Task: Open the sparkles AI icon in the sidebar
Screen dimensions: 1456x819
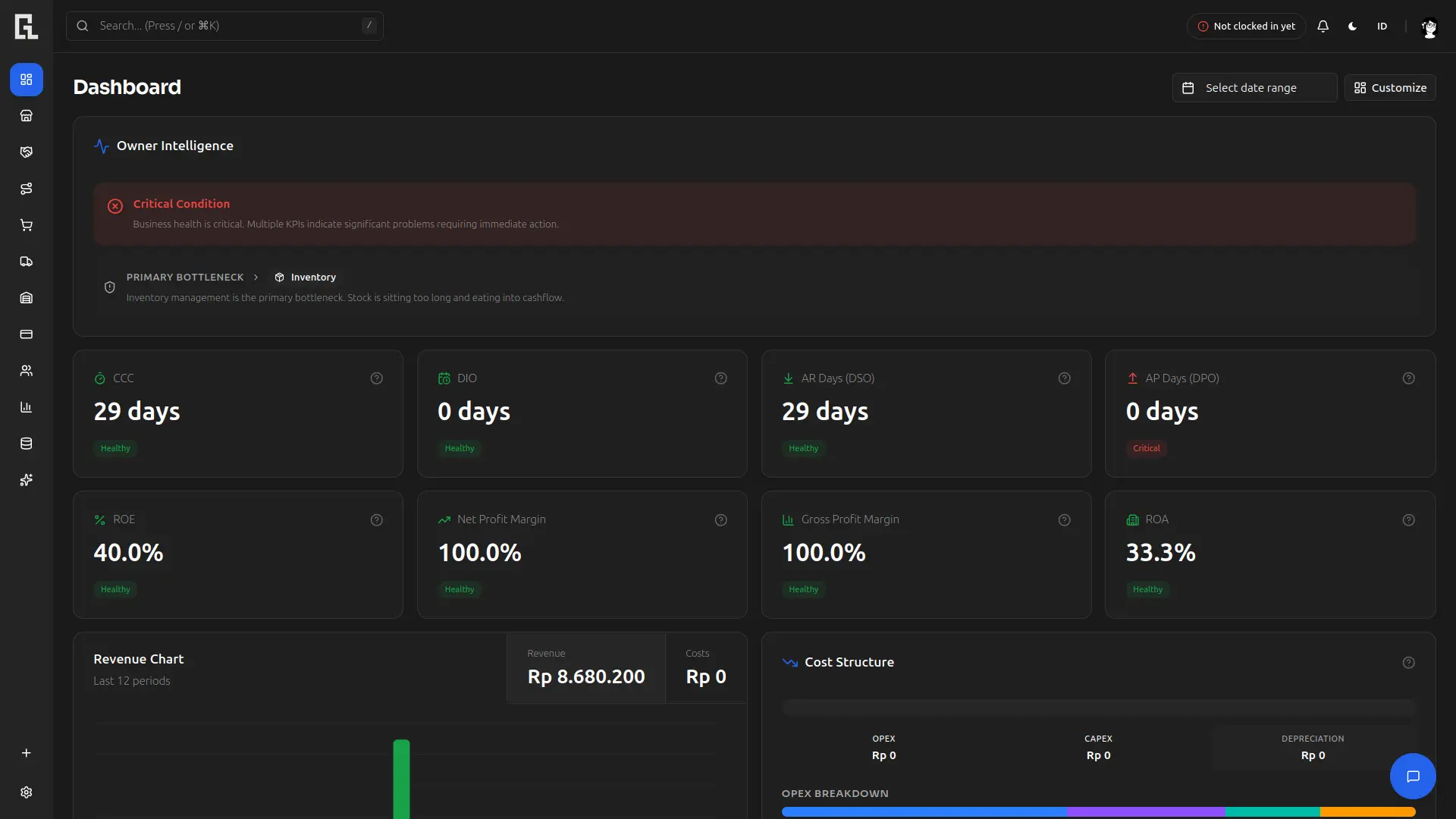Action: (27, 480)
